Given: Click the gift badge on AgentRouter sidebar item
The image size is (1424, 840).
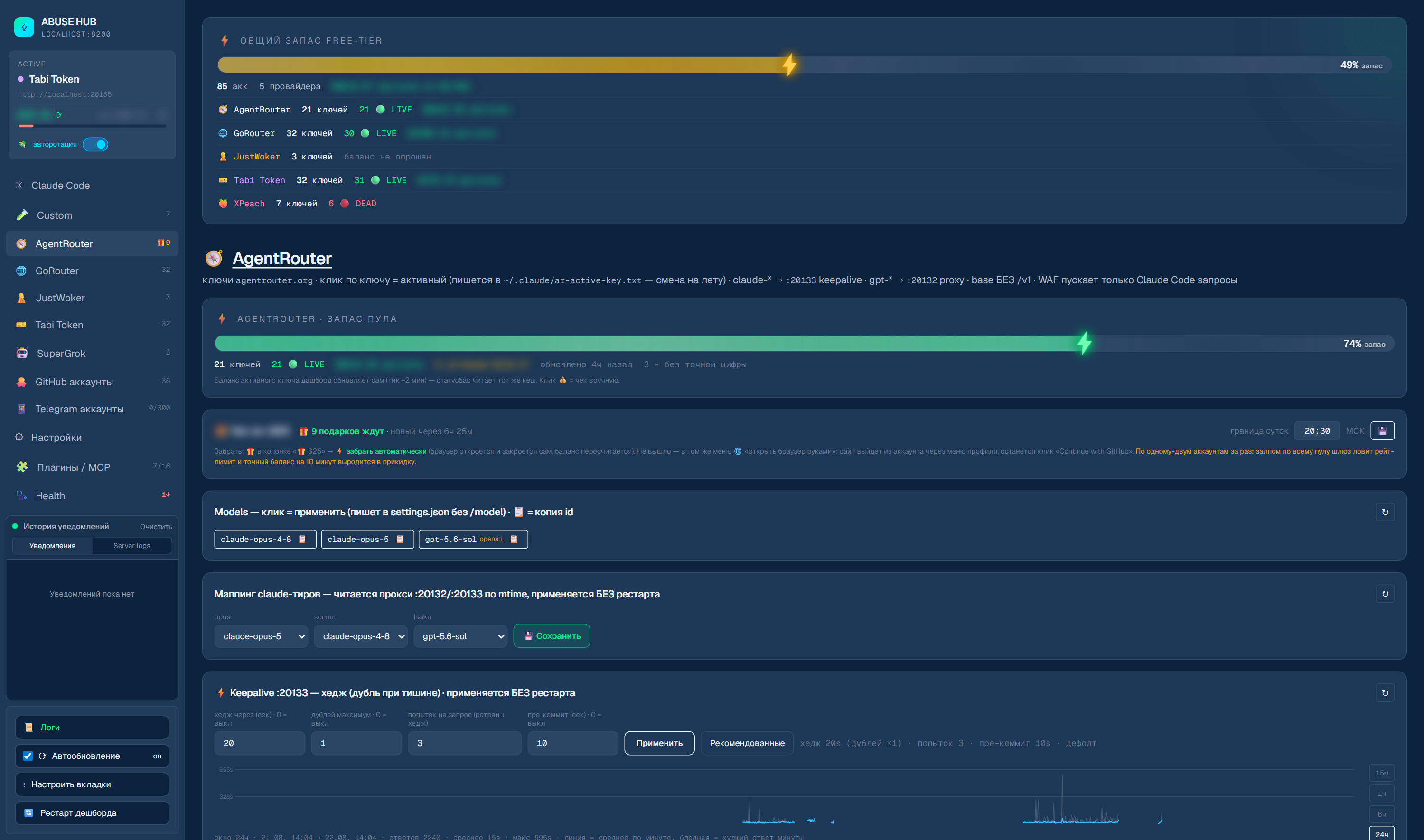Looking at the screenshot, I should (x=164, y=243).
